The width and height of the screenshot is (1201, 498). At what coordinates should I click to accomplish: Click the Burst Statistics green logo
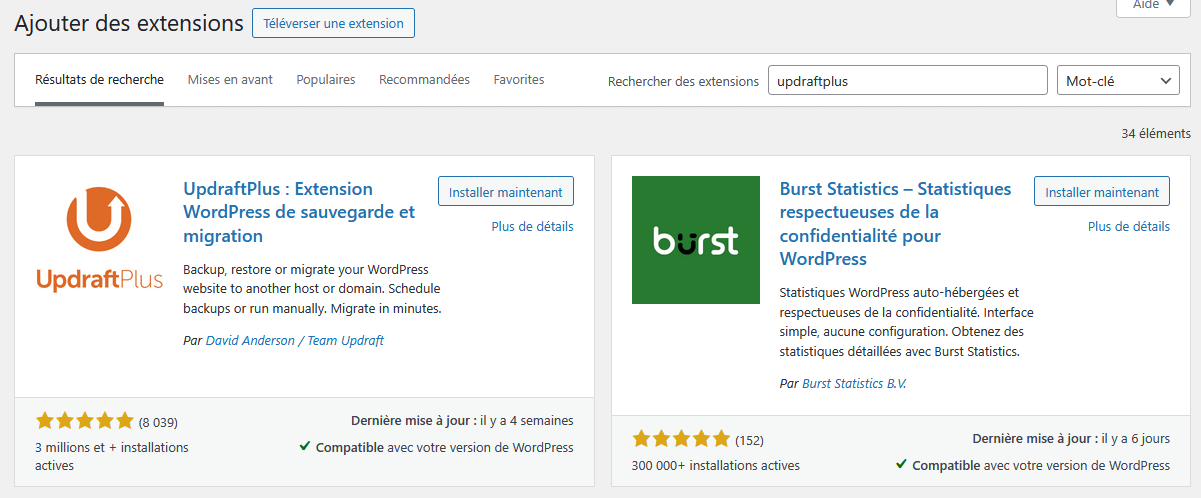(696, 240)
